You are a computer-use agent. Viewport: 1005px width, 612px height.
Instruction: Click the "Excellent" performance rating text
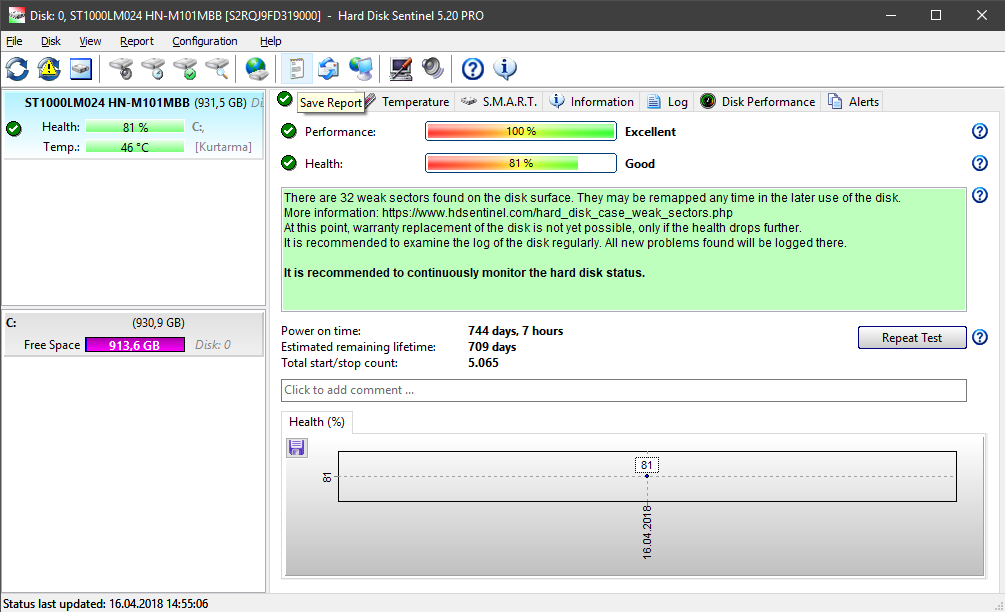(650, 131)
